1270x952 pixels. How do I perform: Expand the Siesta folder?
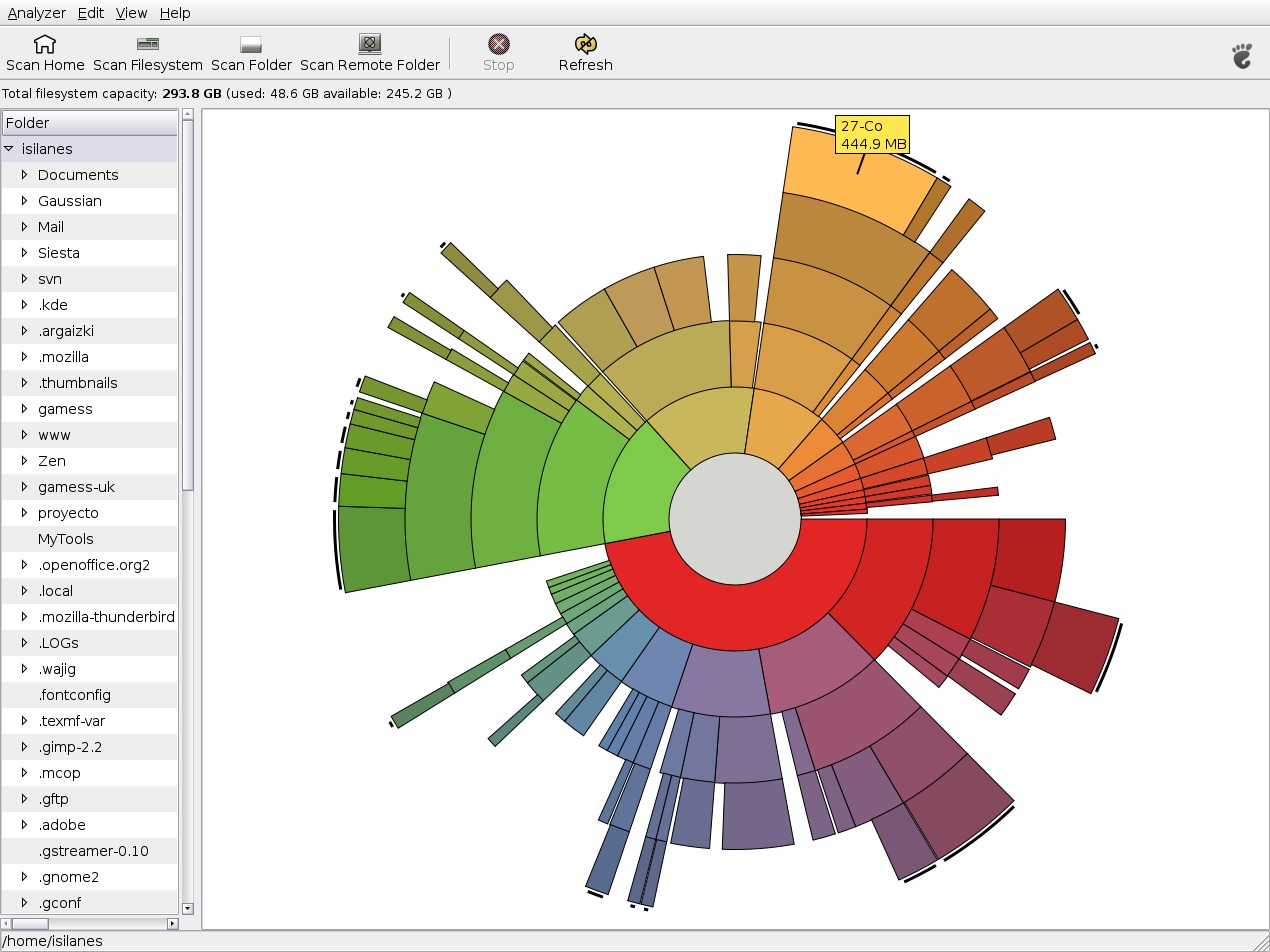point(25,253)
